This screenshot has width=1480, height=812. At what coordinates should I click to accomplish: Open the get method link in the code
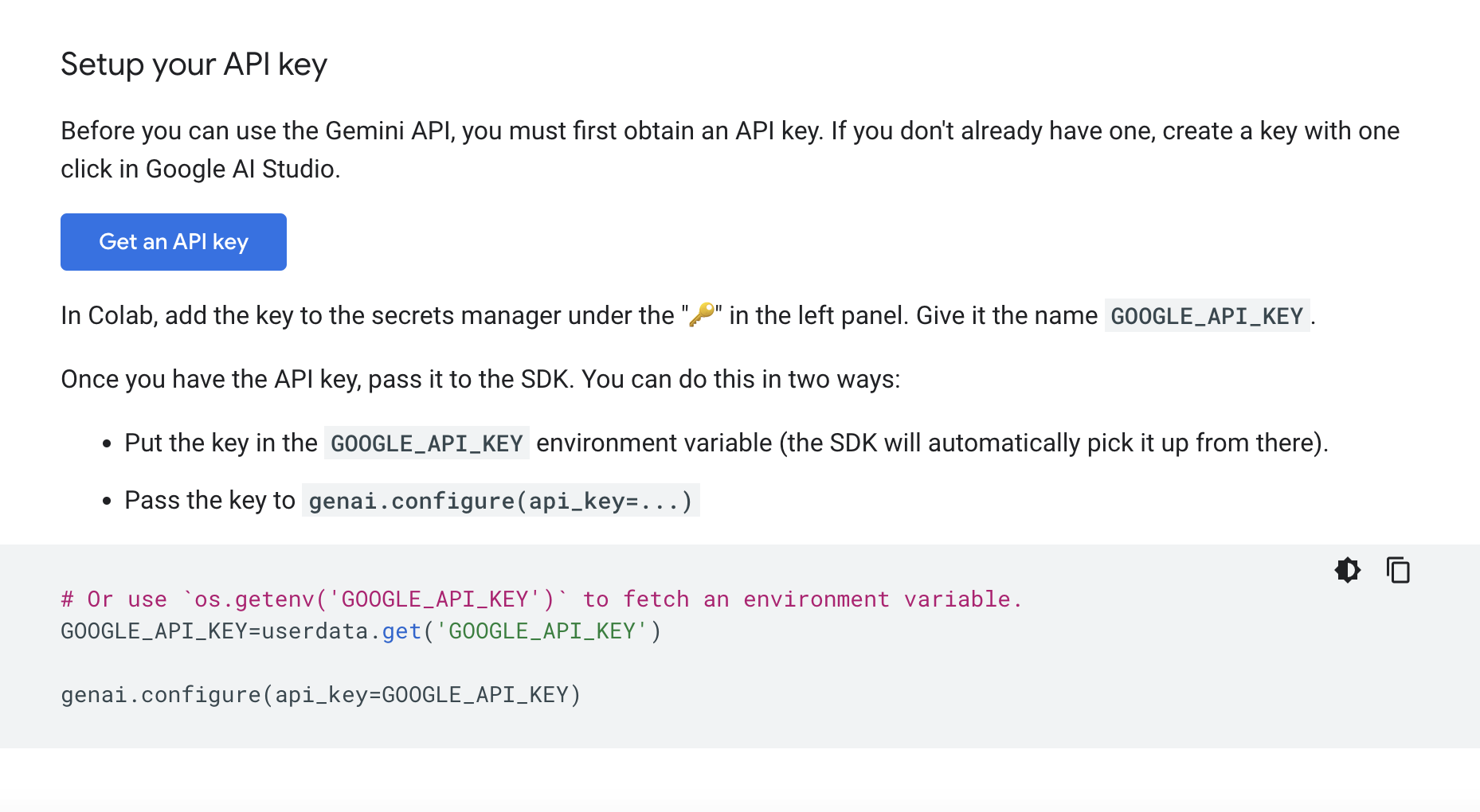click(x=401, y=631)
